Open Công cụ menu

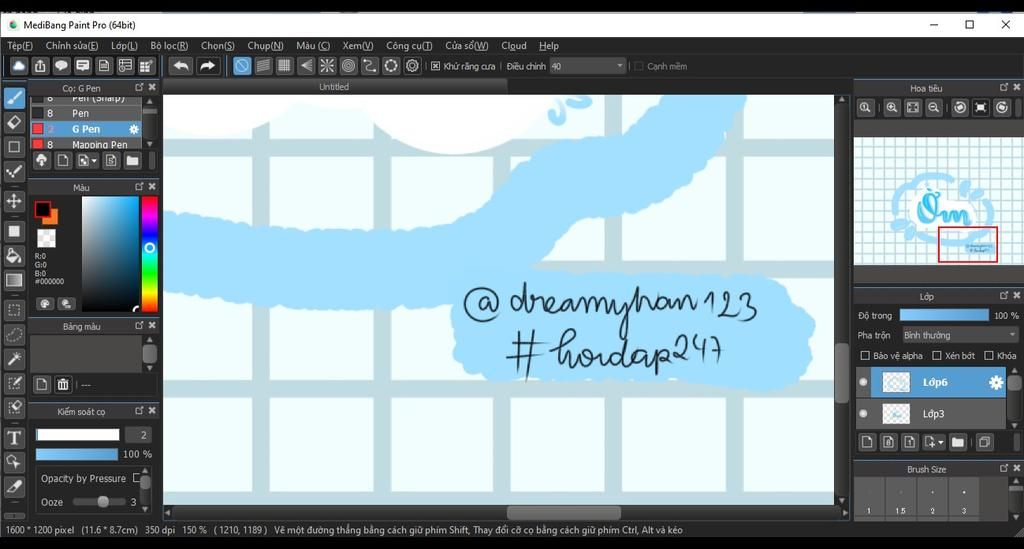[409, 46]
